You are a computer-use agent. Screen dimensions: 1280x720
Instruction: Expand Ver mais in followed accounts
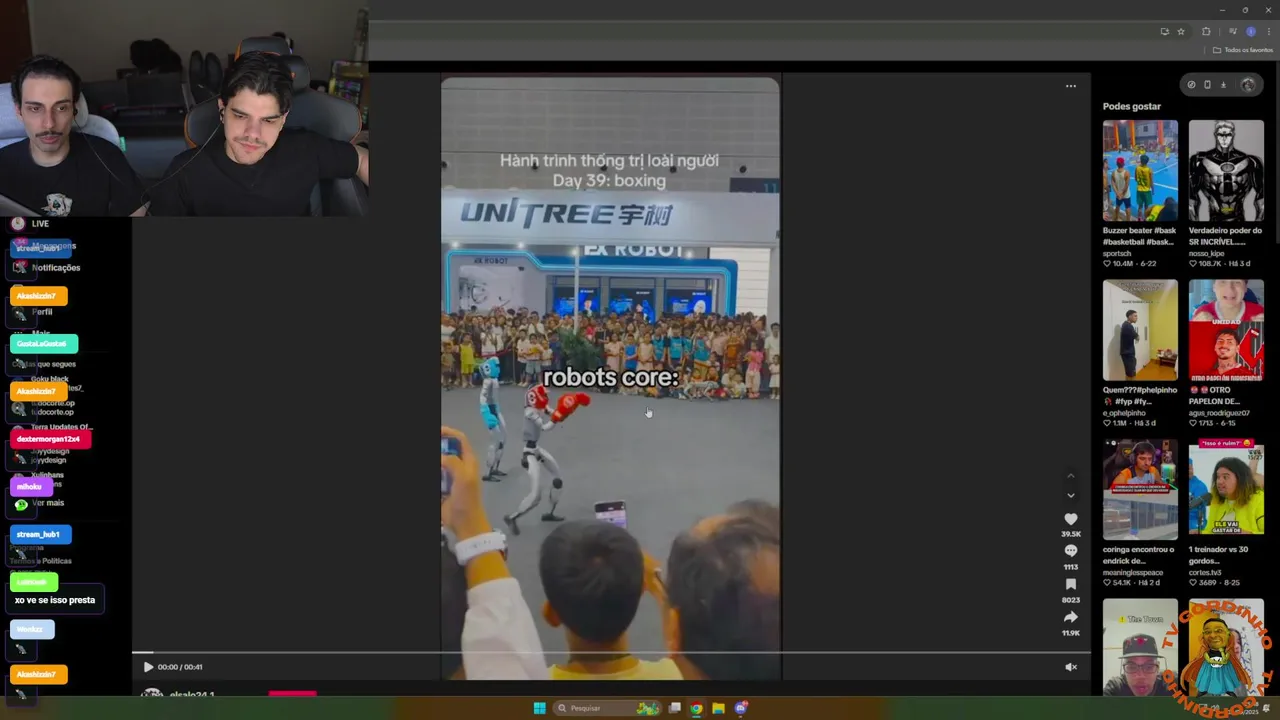click(x=48, y=503)
